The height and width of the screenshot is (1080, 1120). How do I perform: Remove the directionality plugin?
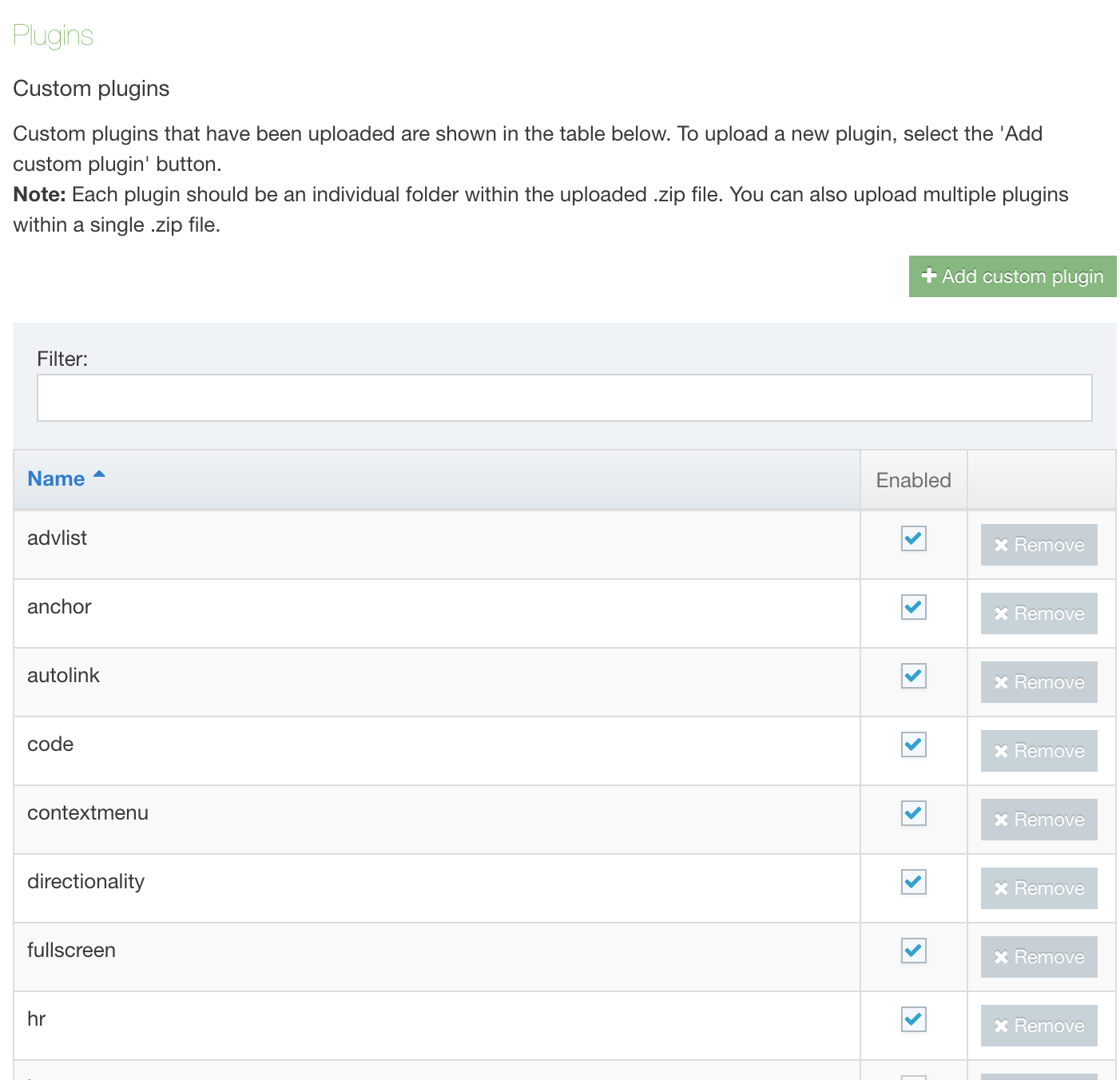pyautogui.click(x=1039, y=888)
